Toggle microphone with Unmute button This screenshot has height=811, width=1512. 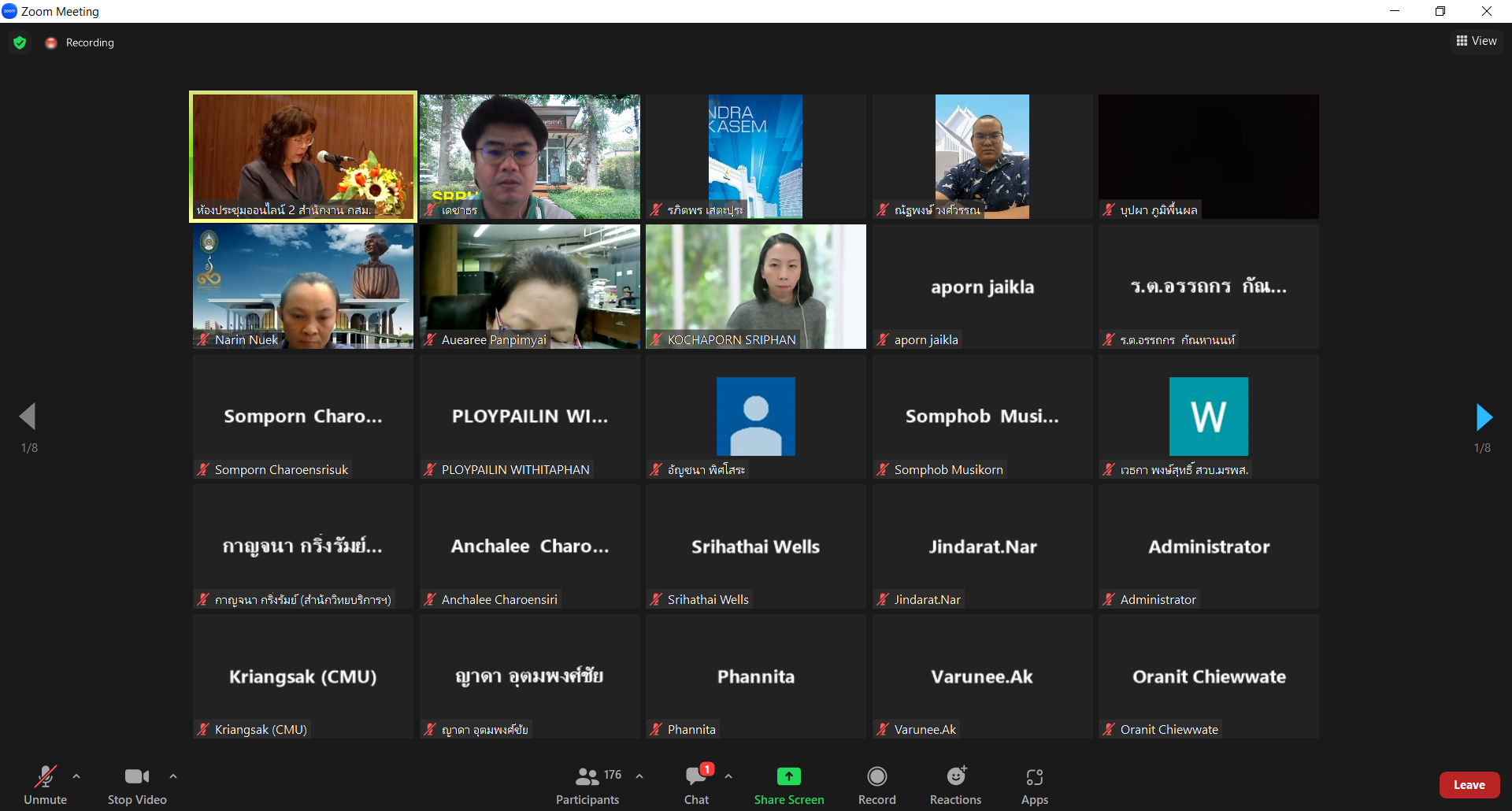pyautogui.click(x=45, y=785)
